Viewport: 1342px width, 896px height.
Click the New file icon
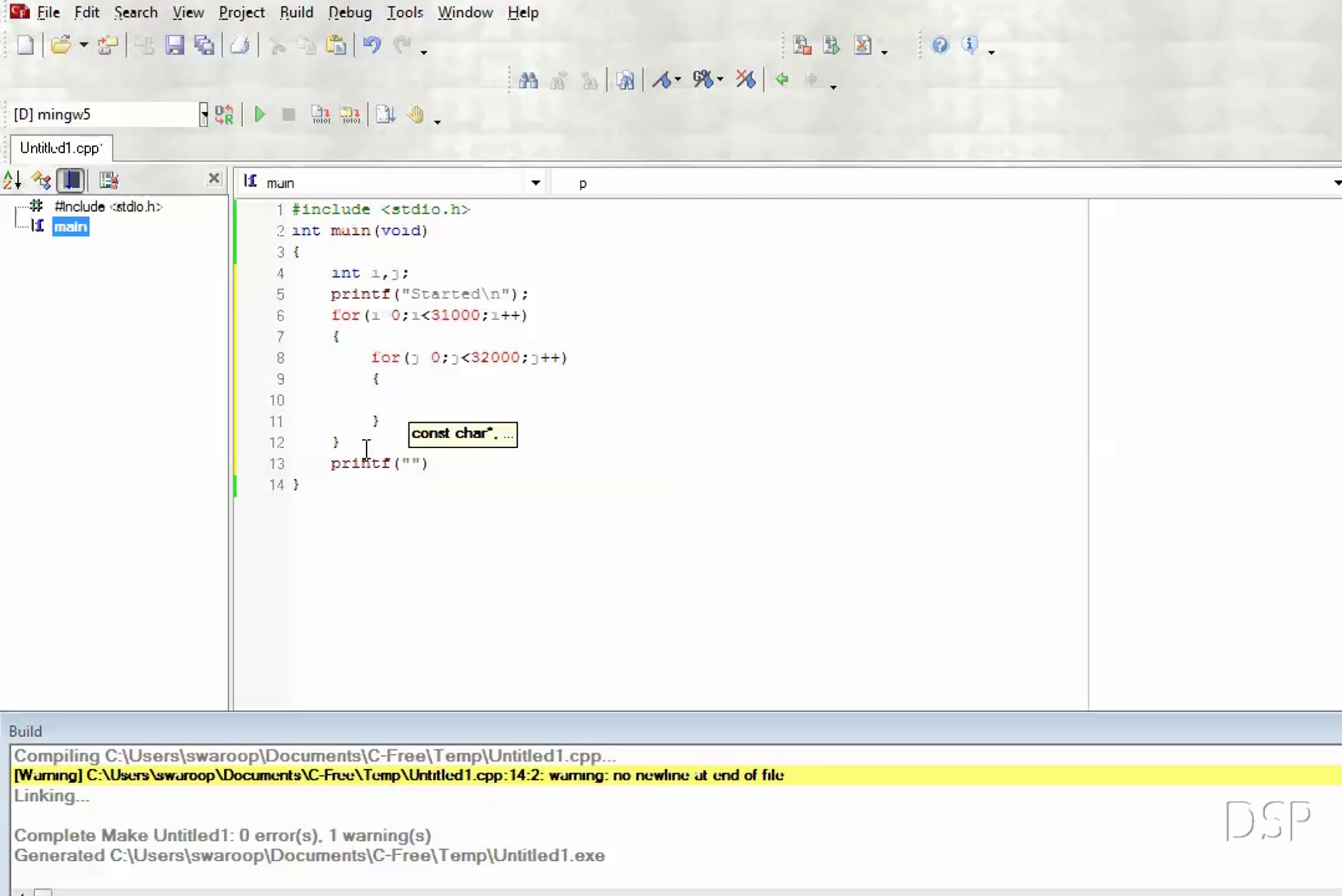coord(25,45)
